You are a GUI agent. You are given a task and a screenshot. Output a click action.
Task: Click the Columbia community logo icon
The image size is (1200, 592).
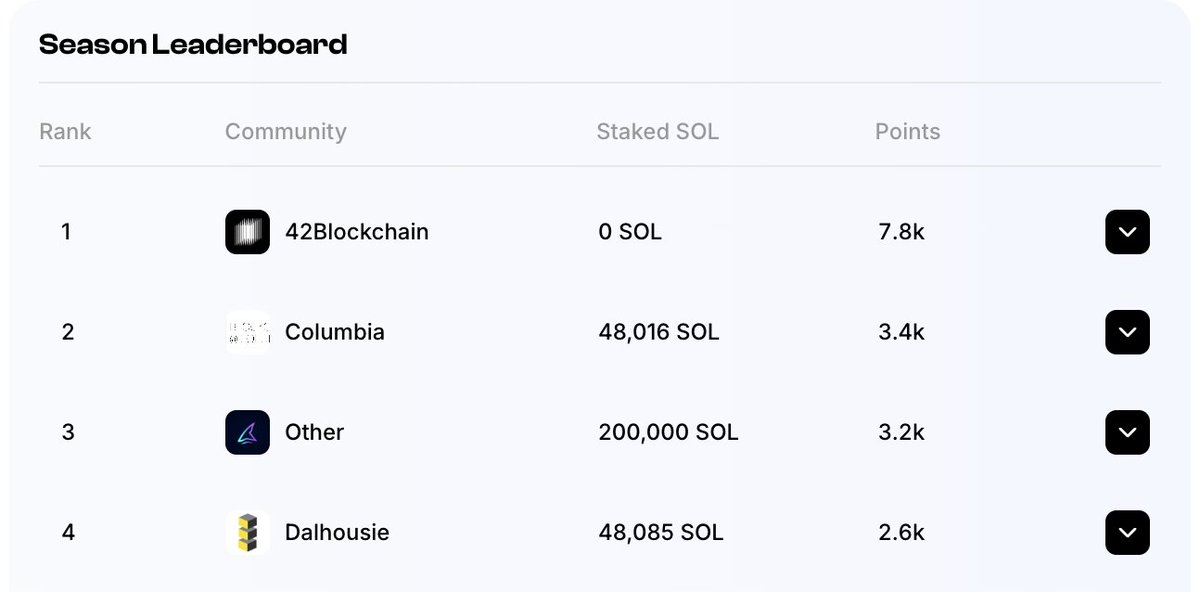point(247,332)
